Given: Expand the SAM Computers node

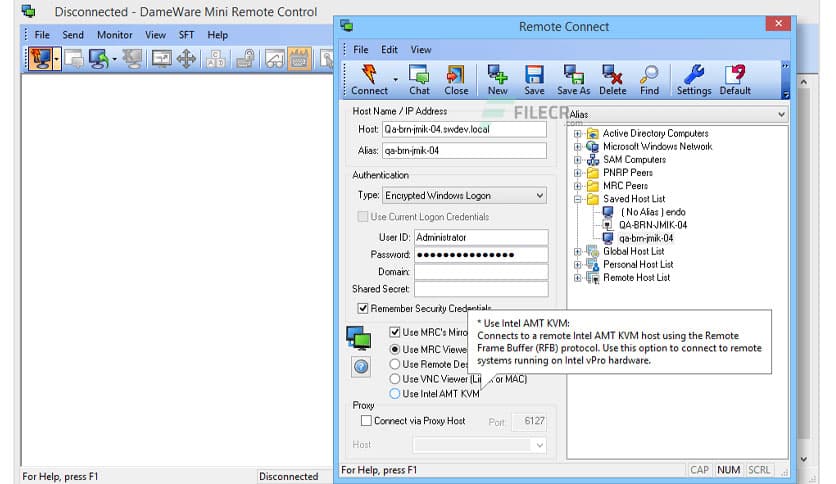Looking at the screenshot, I should (577, 159).
